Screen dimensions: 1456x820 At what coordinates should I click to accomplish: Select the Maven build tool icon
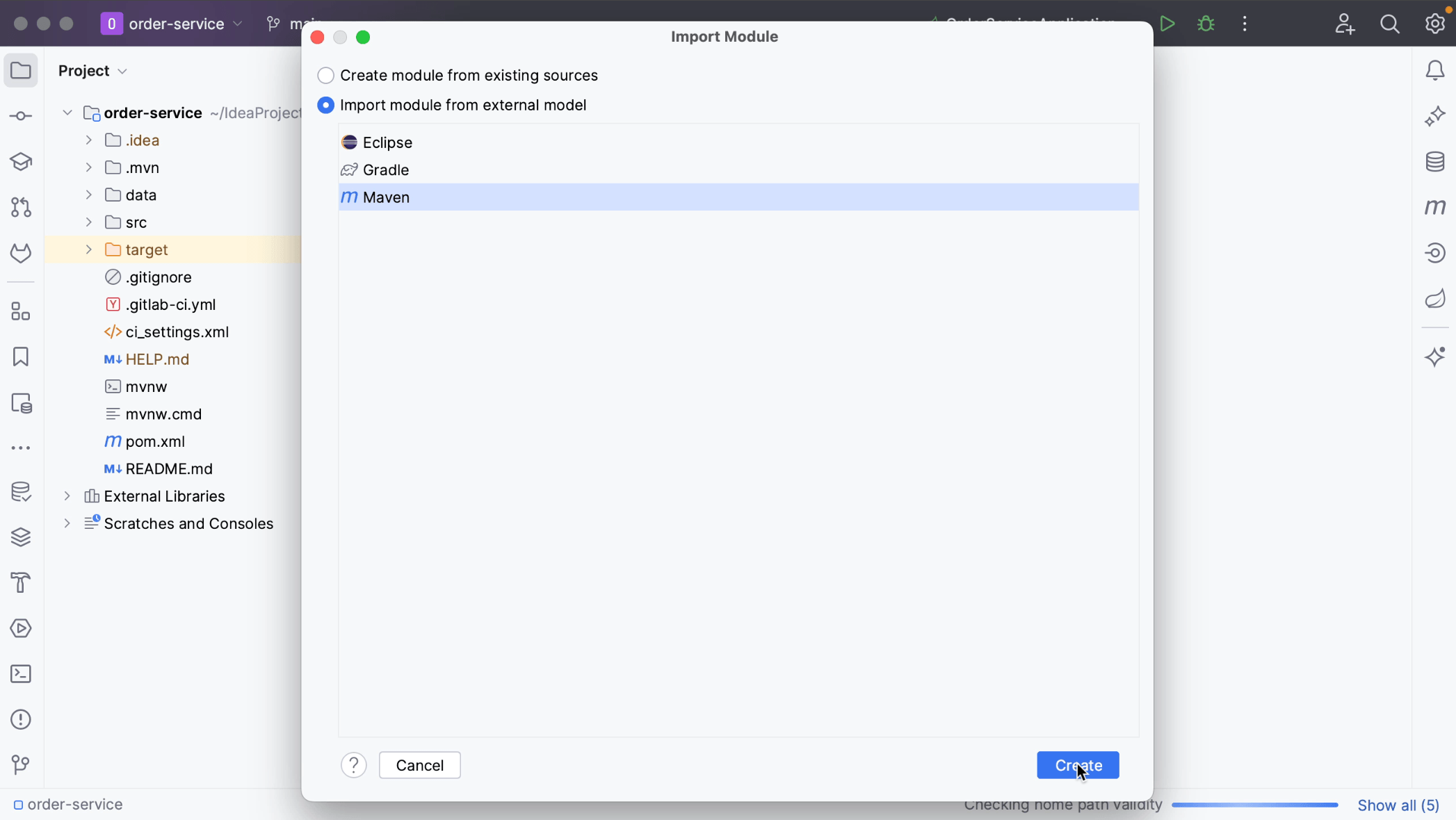click(349, 197)
